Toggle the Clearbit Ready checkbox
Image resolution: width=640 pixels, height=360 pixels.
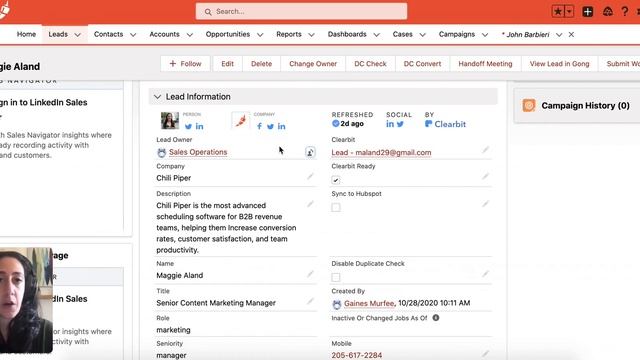336,180
